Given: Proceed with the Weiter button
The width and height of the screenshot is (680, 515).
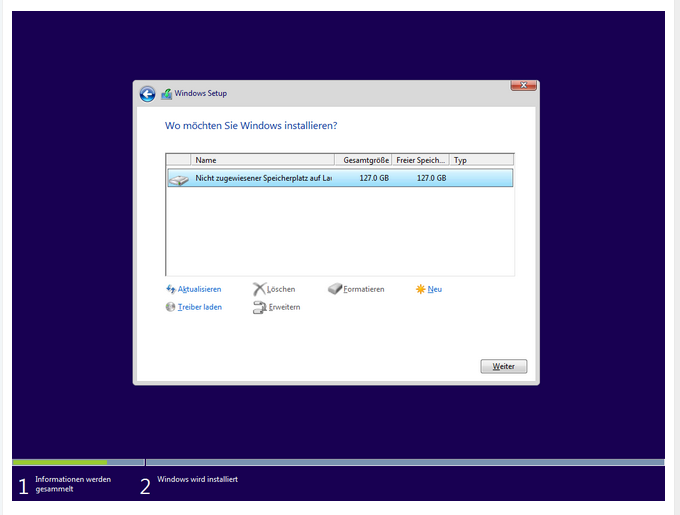Looking at the screenshot, I should (503, 366).
